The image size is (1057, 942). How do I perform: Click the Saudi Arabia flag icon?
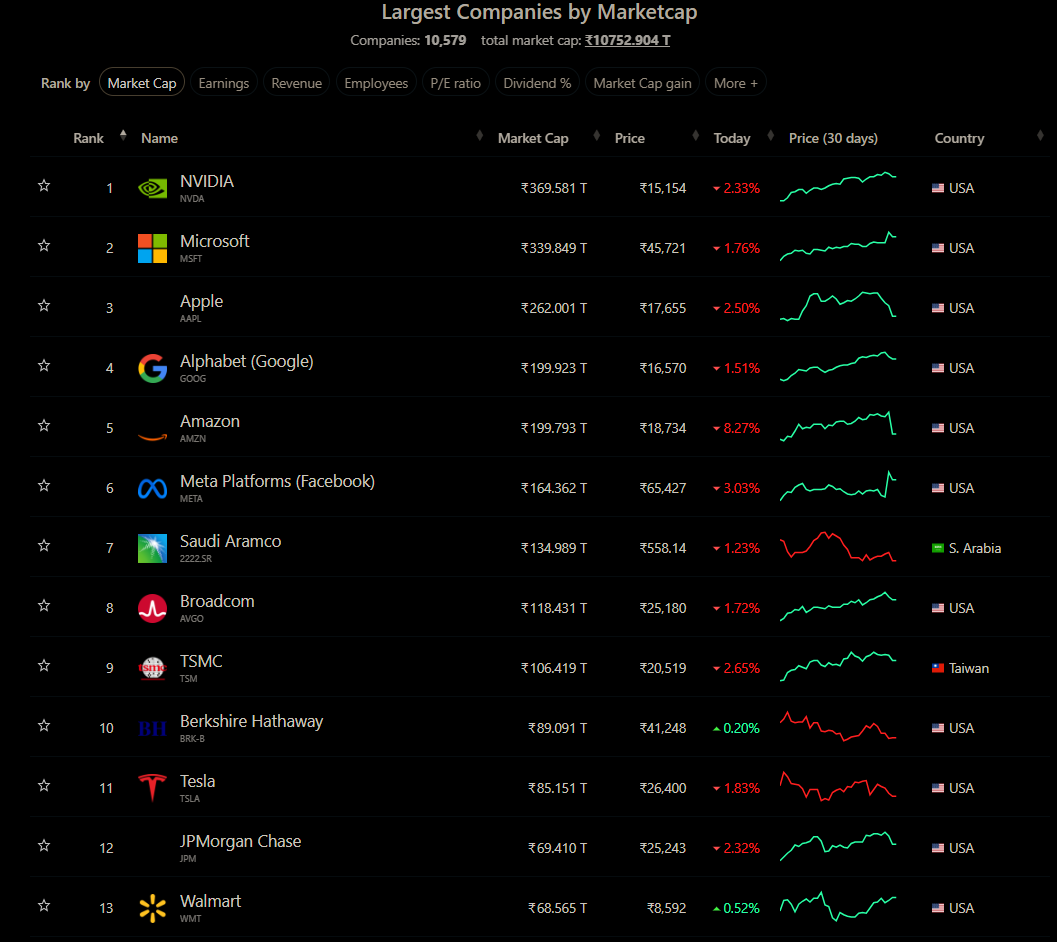938,548
